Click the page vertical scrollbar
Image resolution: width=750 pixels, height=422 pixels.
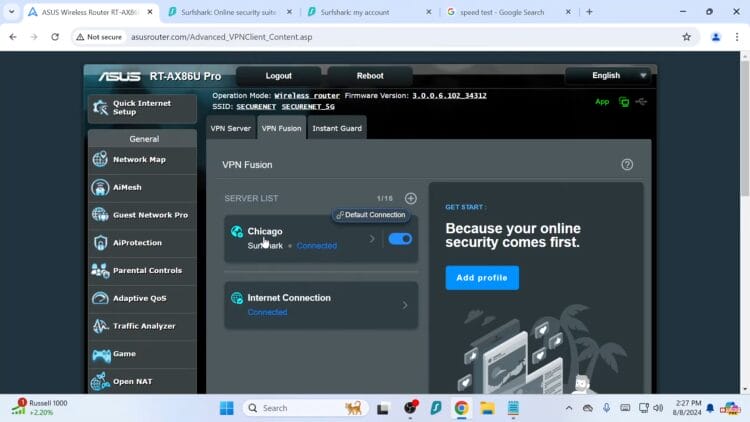745,129
